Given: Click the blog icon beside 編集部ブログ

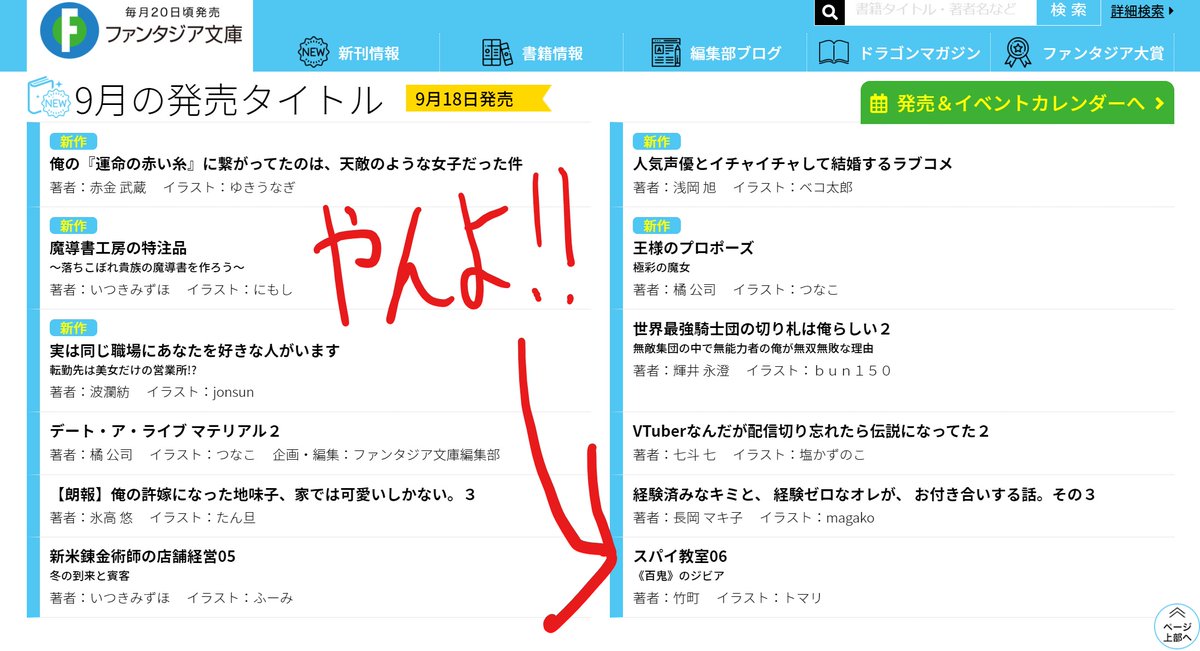Looking at the screenshot, I should (x=665, y=53).
